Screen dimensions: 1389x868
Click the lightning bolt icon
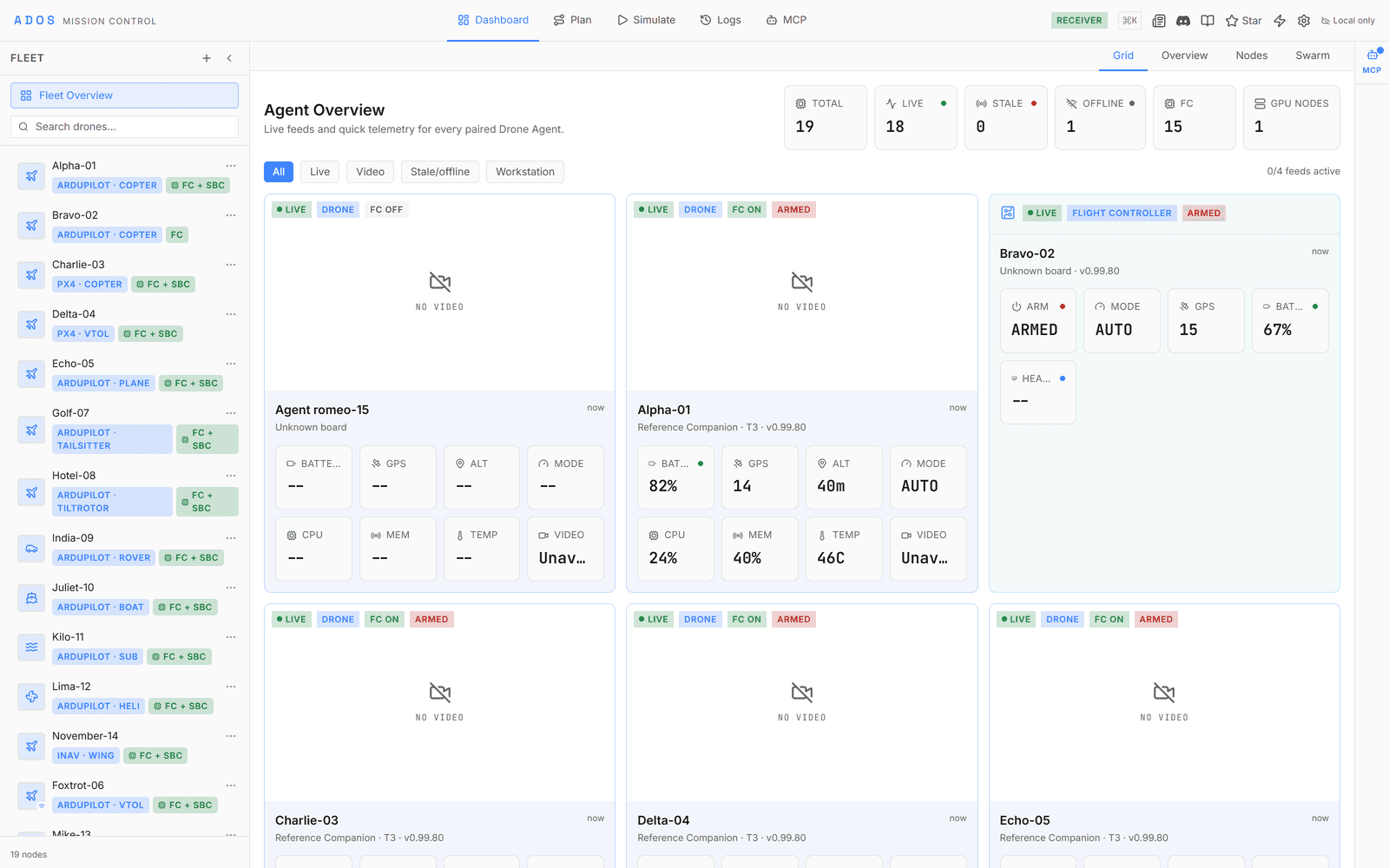coord(1280,21)
